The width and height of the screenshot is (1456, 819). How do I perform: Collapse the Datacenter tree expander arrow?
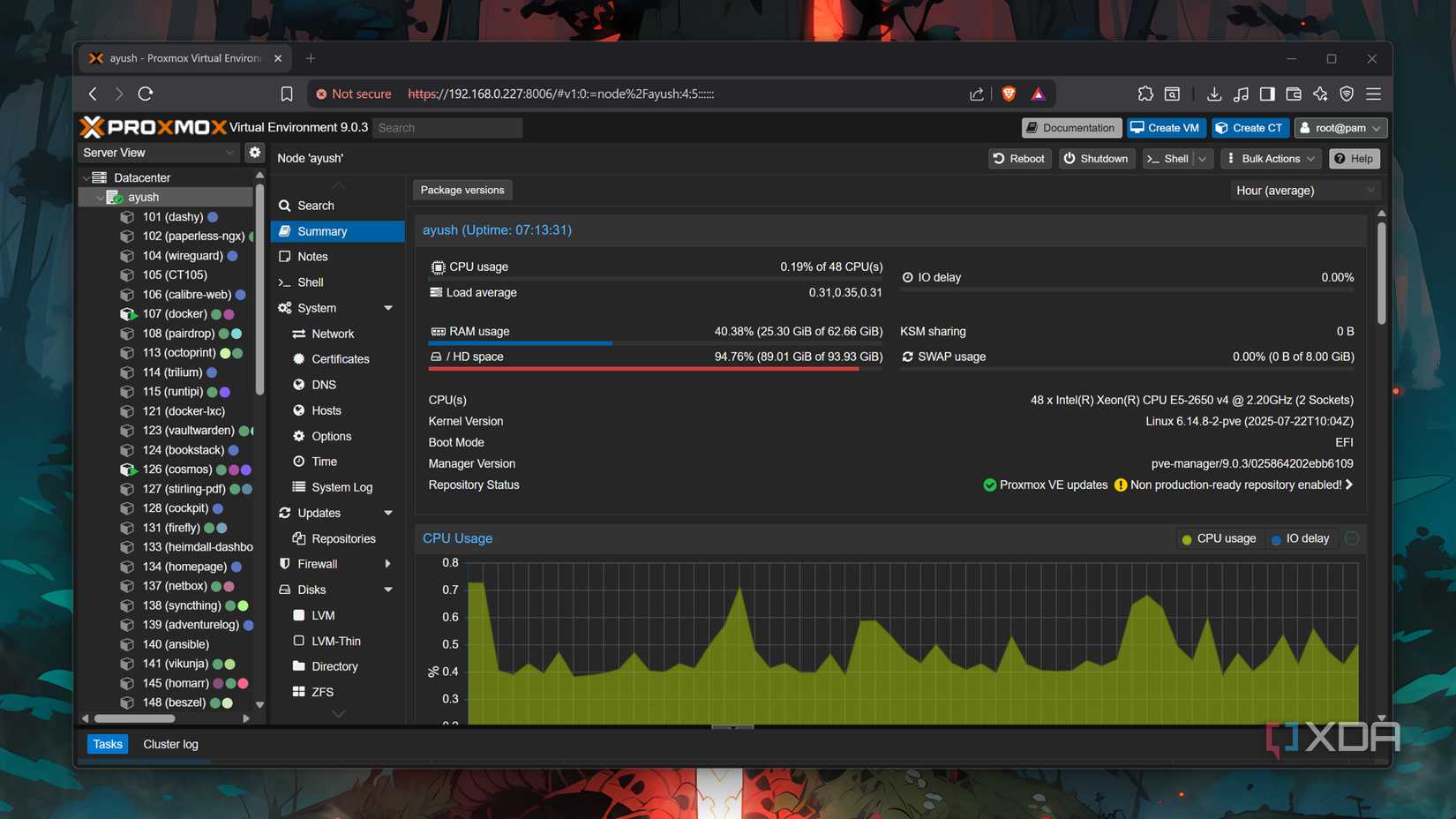[86, 177]
